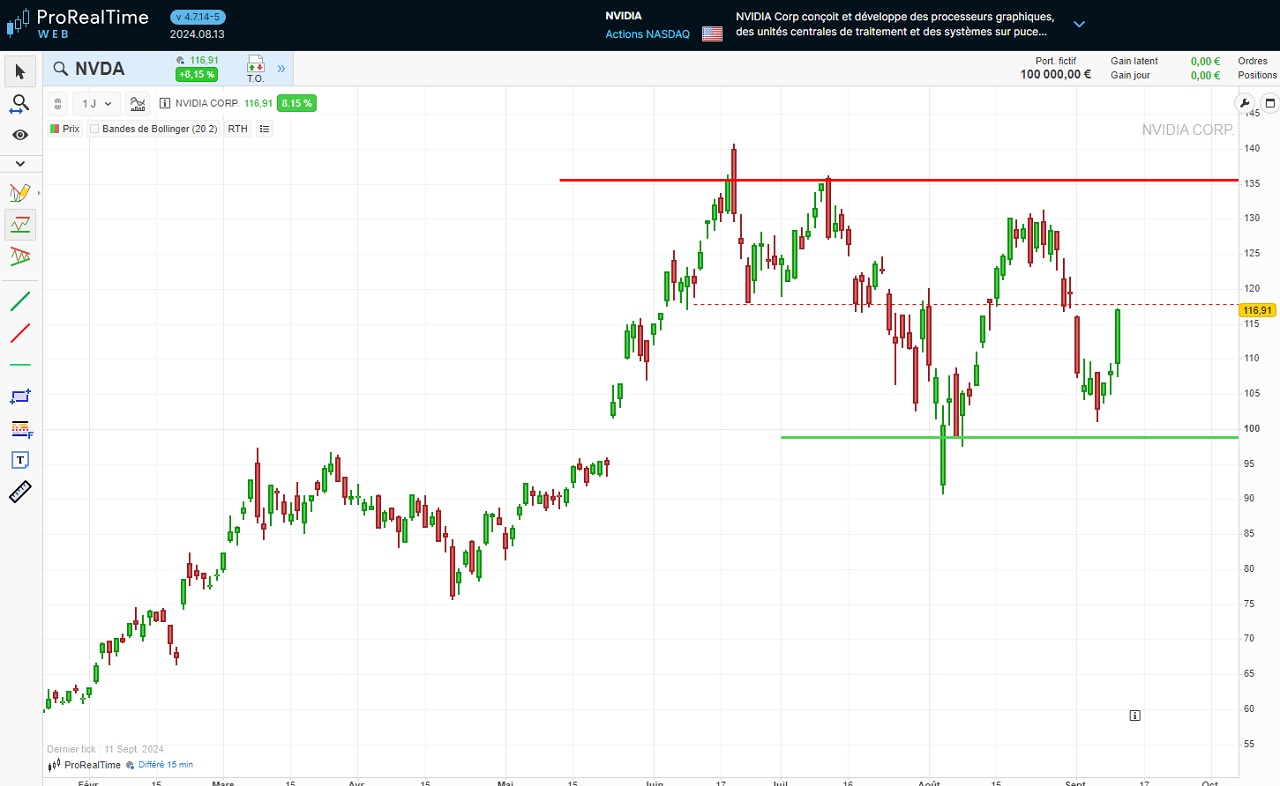Maximize the chart panel with square icon
The height and width of the screenshot is (786, 1280).
coord(1269,102)
